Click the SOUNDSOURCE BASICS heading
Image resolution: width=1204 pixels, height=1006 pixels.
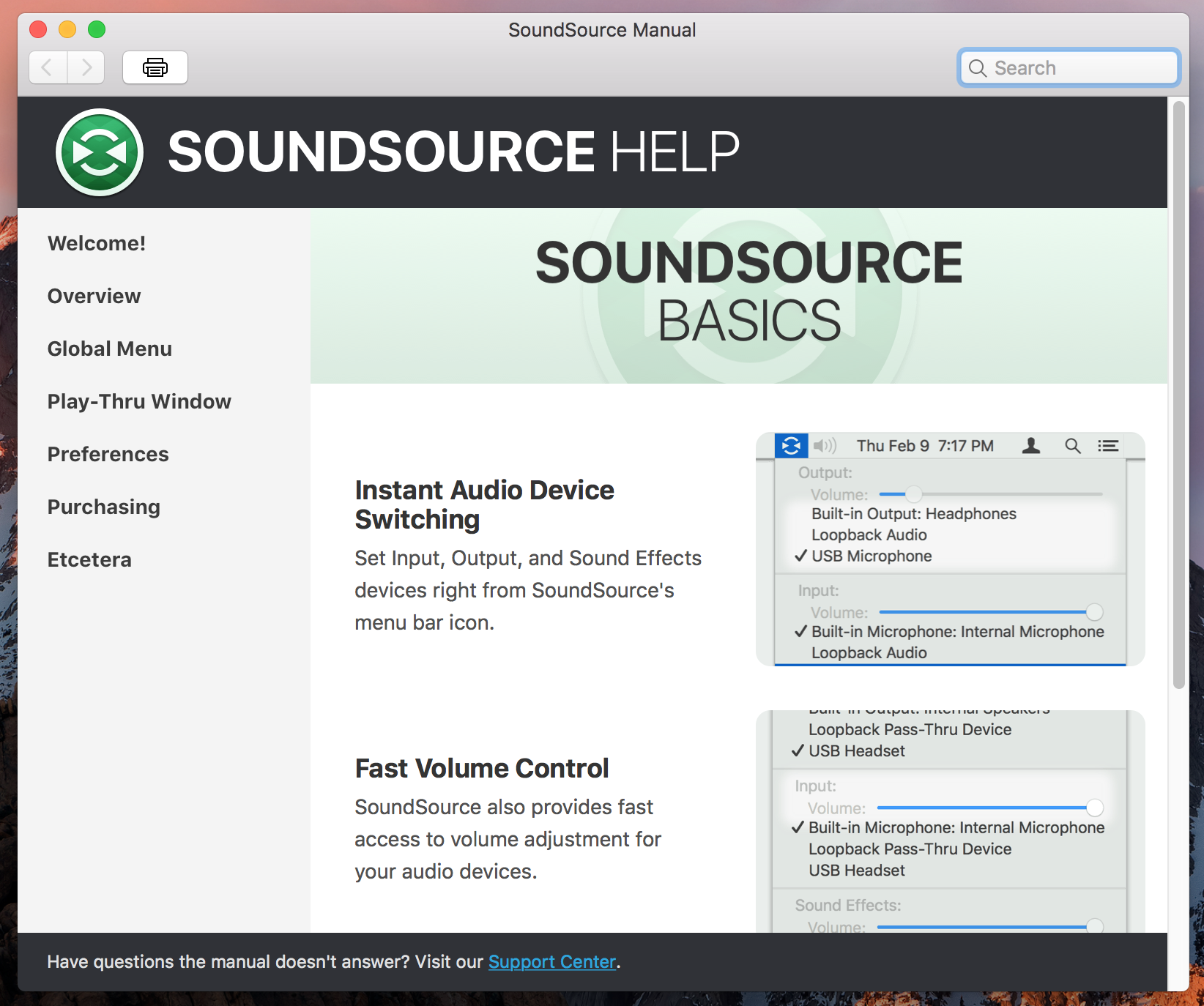point(749,291)
